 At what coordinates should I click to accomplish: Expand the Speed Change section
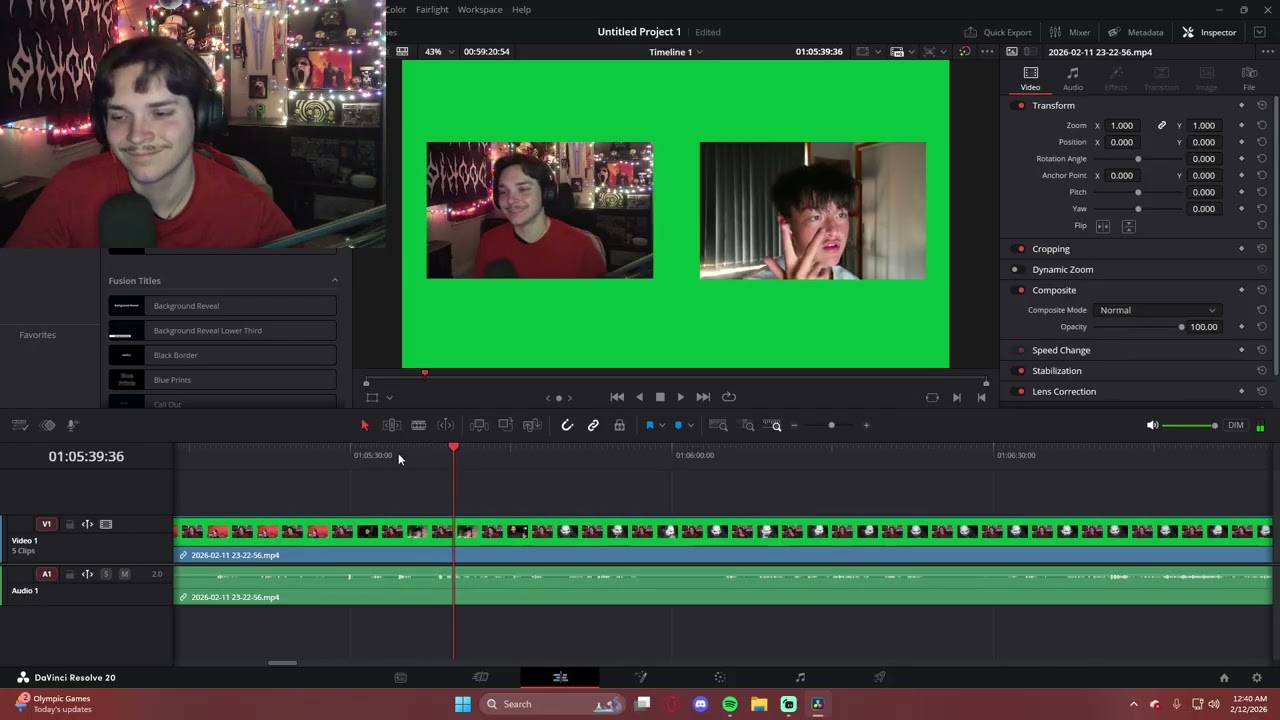click(1061, 350)
